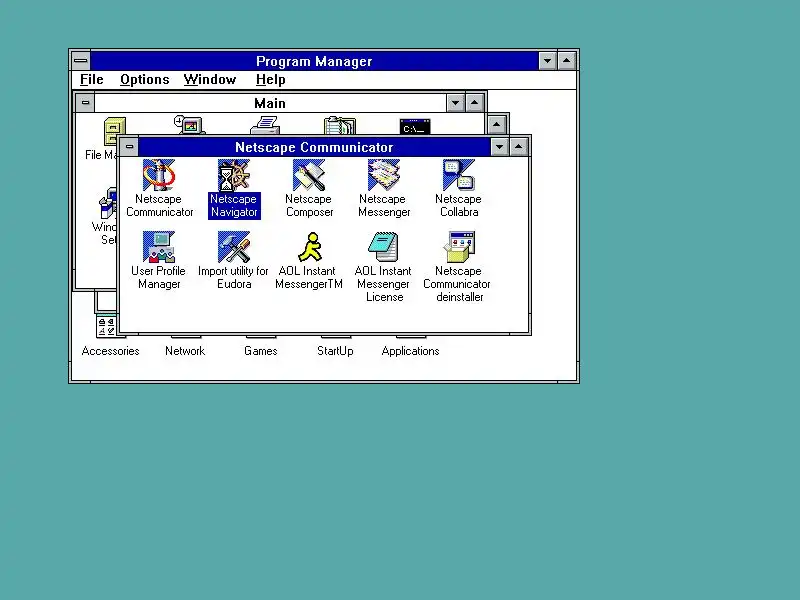Select Netscape Communicator deinstaller icon
The height and width of the screenshot is (600, 800).
[459, 247]
